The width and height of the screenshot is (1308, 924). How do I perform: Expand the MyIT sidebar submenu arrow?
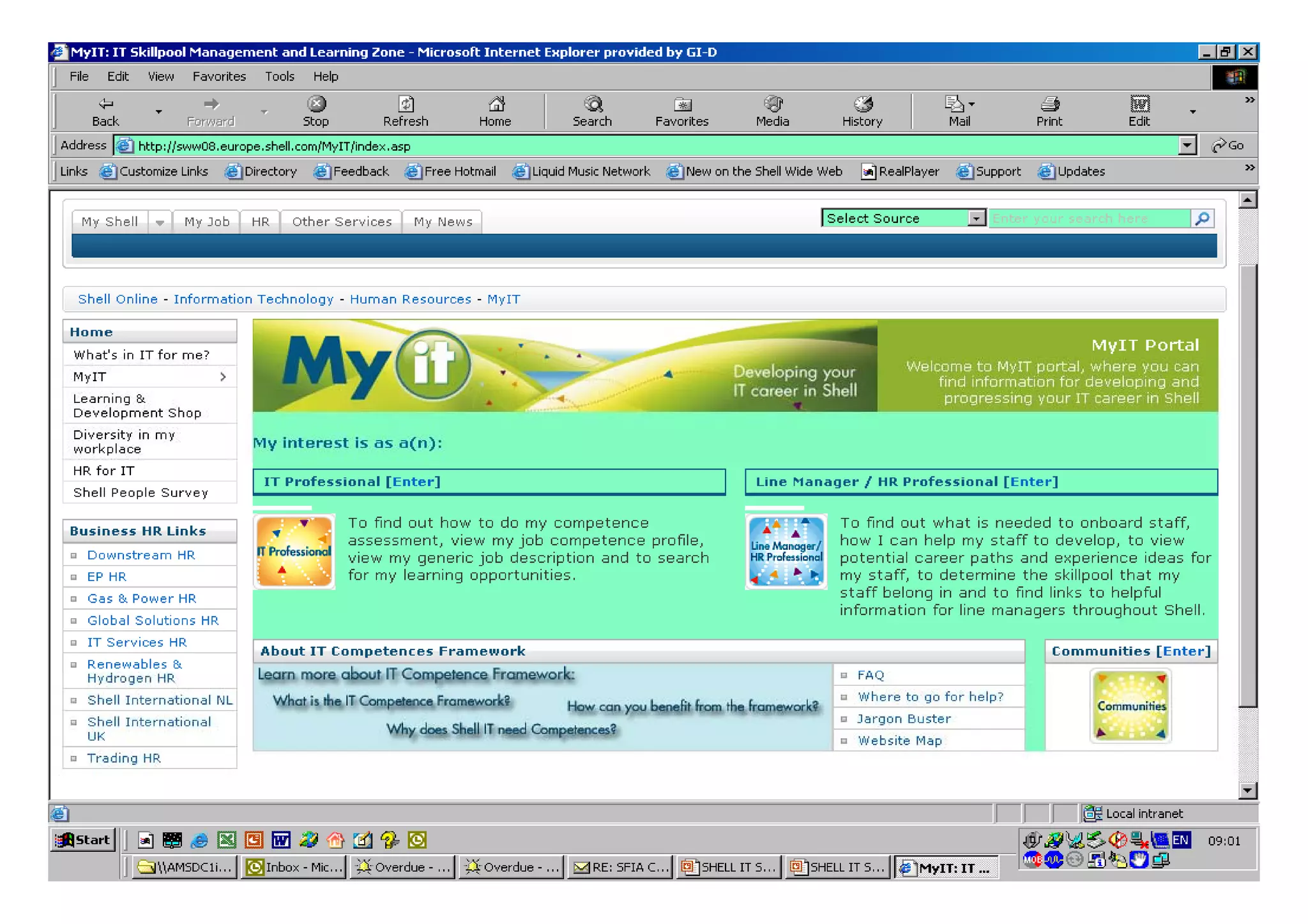[x=223, y=377]
